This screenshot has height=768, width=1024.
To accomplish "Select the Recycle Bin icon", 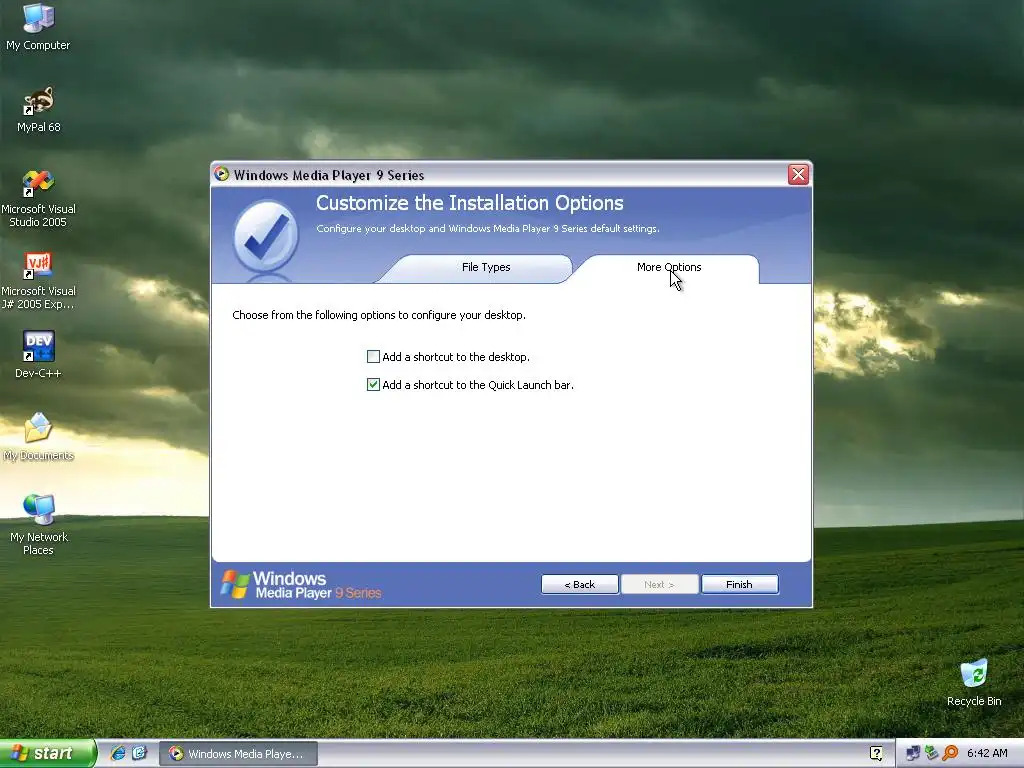I will pos(974,682).
